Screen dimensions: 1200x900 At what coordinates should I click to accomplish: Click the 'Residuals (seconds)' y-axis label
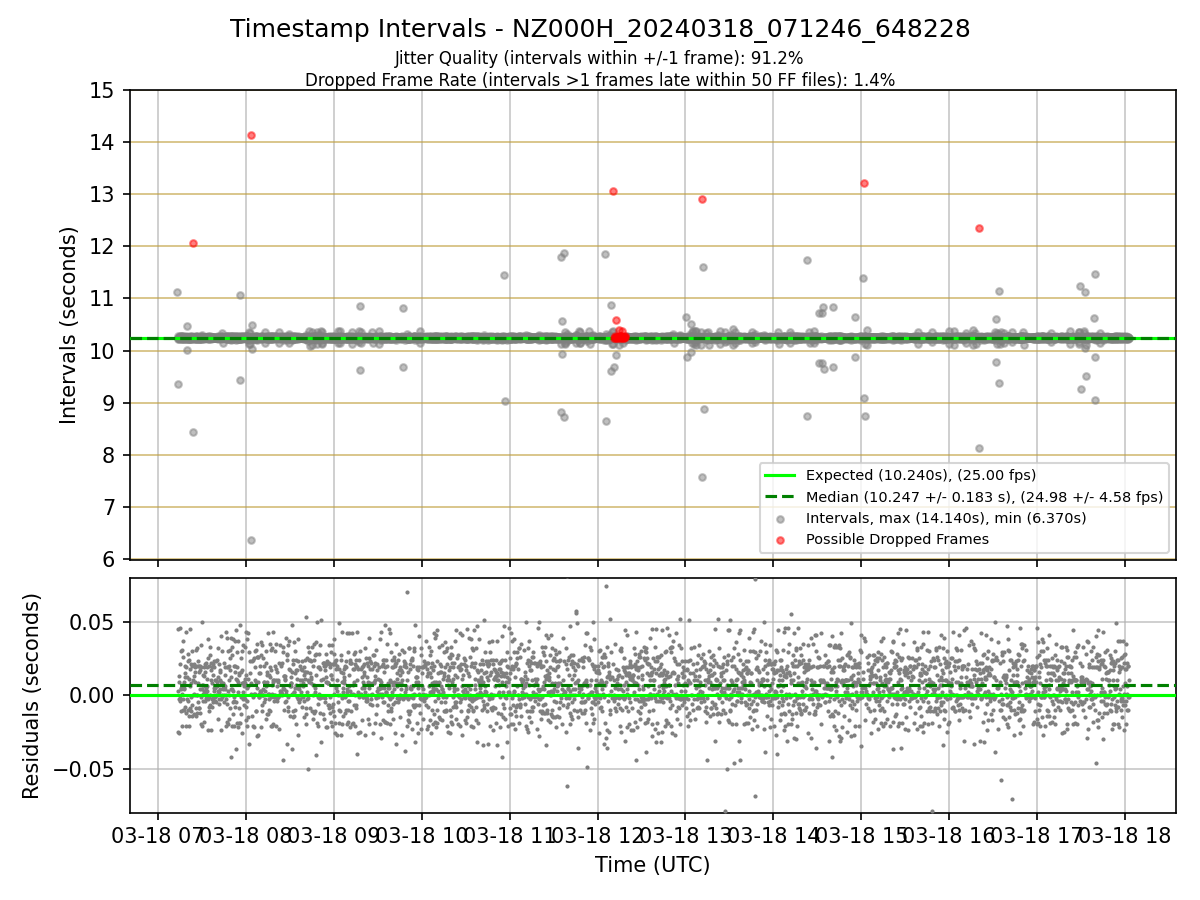click(32, 696)
